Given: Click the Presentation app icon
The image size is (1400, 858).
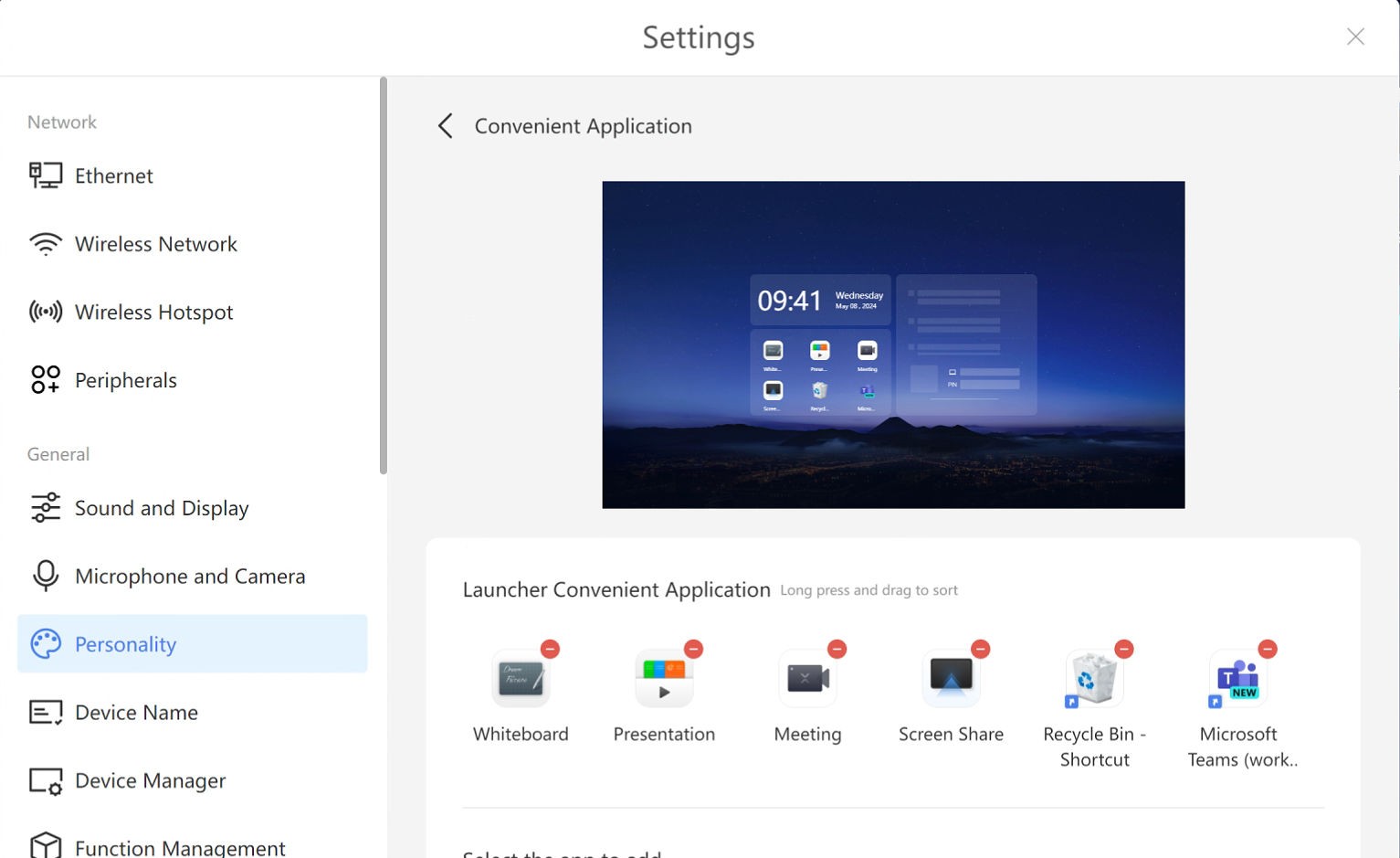Looking at the screenshot, I should [664, 679].
